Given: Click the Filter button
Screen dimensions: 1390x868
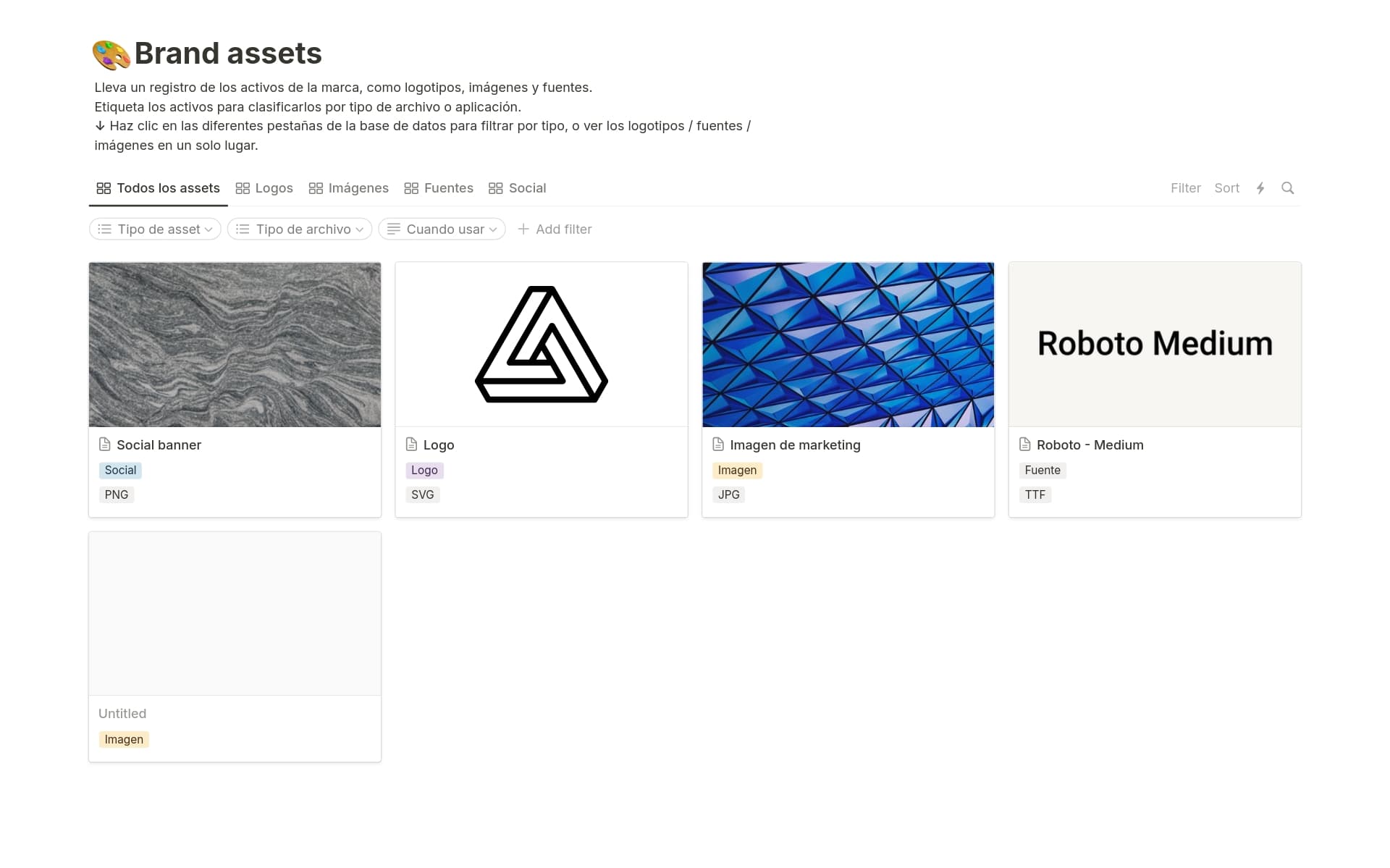Looking at the screenshot, I should tap(1185, 188).
